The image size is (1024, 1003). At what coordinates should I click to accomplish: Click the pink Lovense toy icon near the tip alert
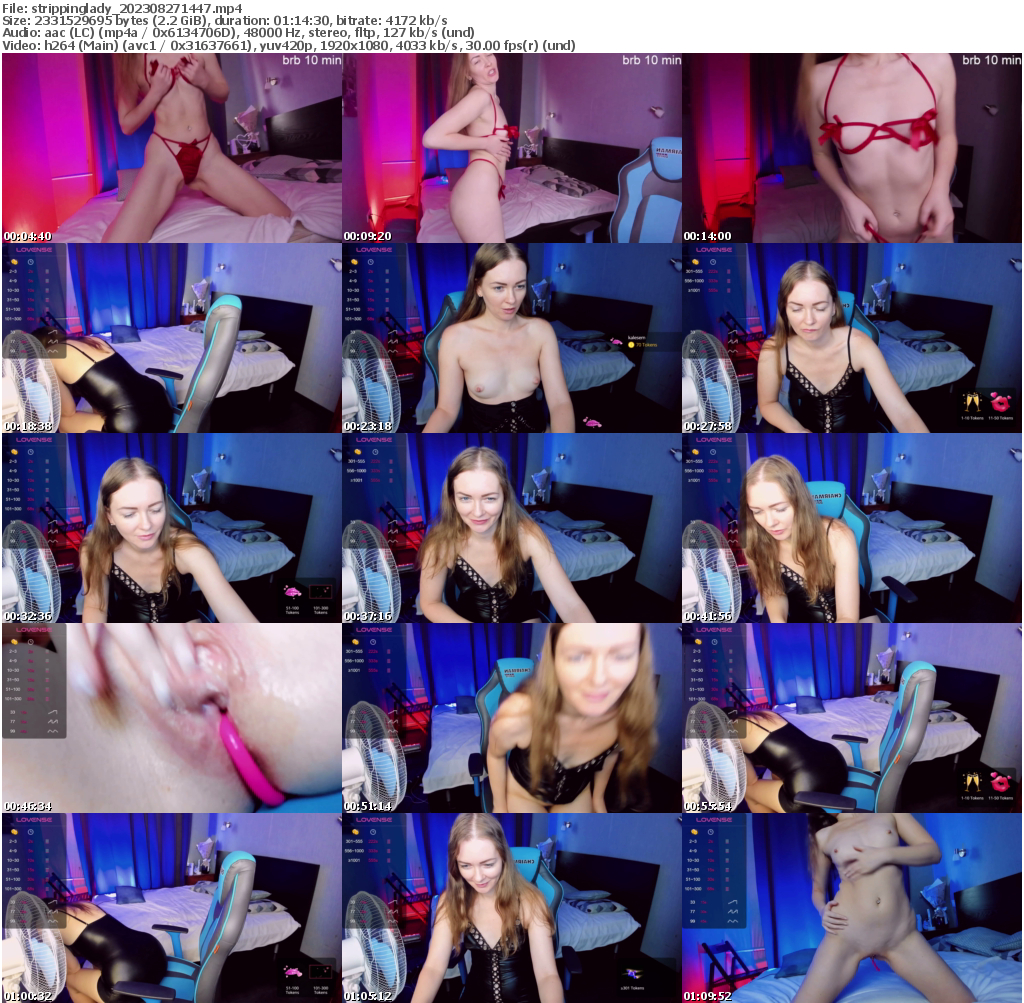[617, 342]
